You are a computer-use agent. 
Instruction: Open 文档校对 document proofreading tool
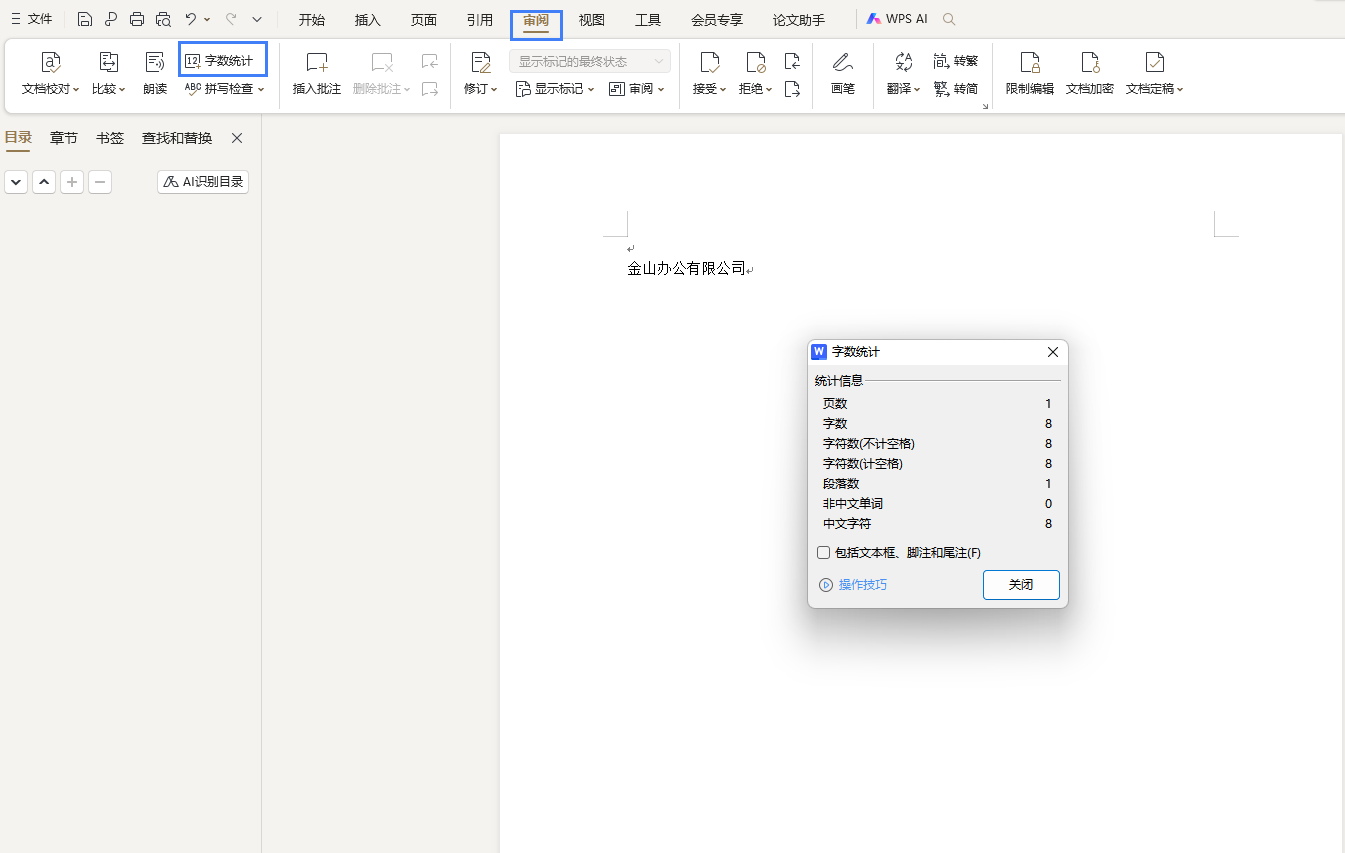50,63
